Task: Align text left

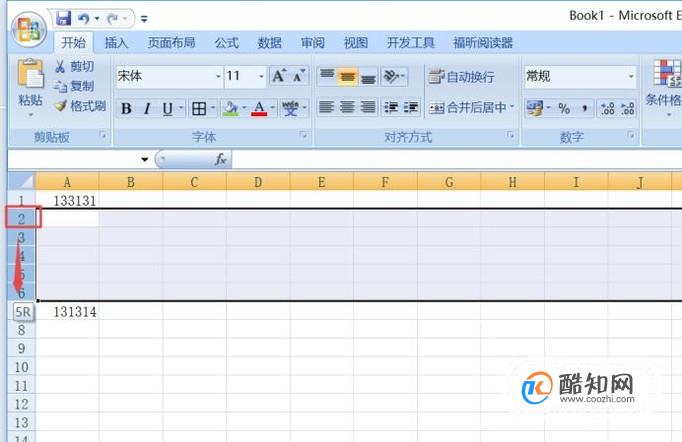Action: click(x=327, y=107)
